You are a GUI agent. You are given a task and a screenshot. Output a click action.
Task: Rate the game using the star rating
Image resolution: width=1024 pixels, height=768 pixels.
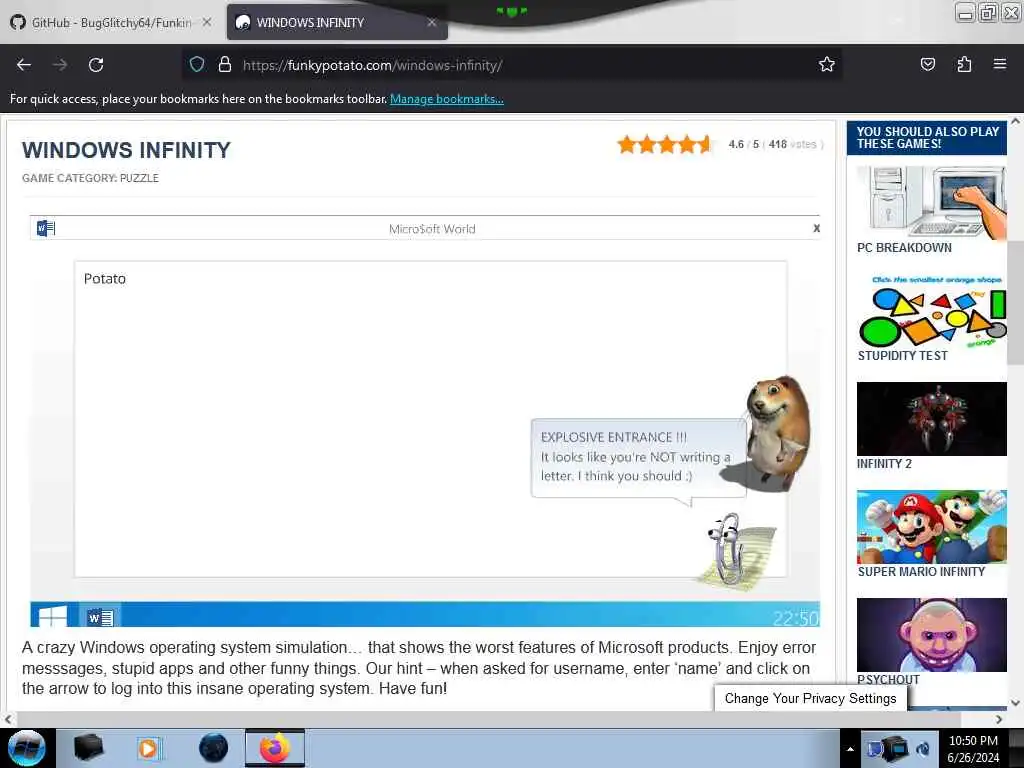[x=664, y=144]
